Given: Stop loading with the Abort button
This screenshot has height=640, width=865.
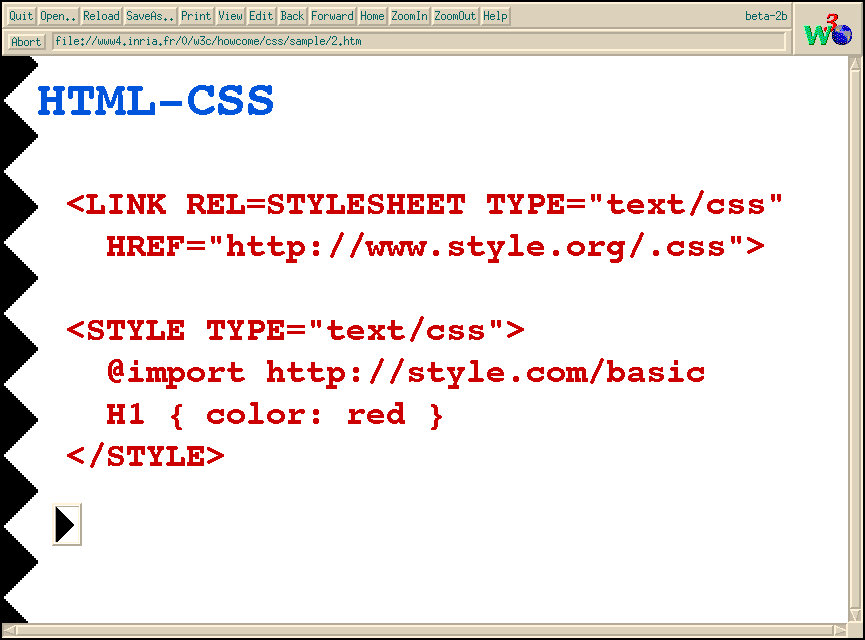Looking at the screenshot, I should [x=27, y=42].
